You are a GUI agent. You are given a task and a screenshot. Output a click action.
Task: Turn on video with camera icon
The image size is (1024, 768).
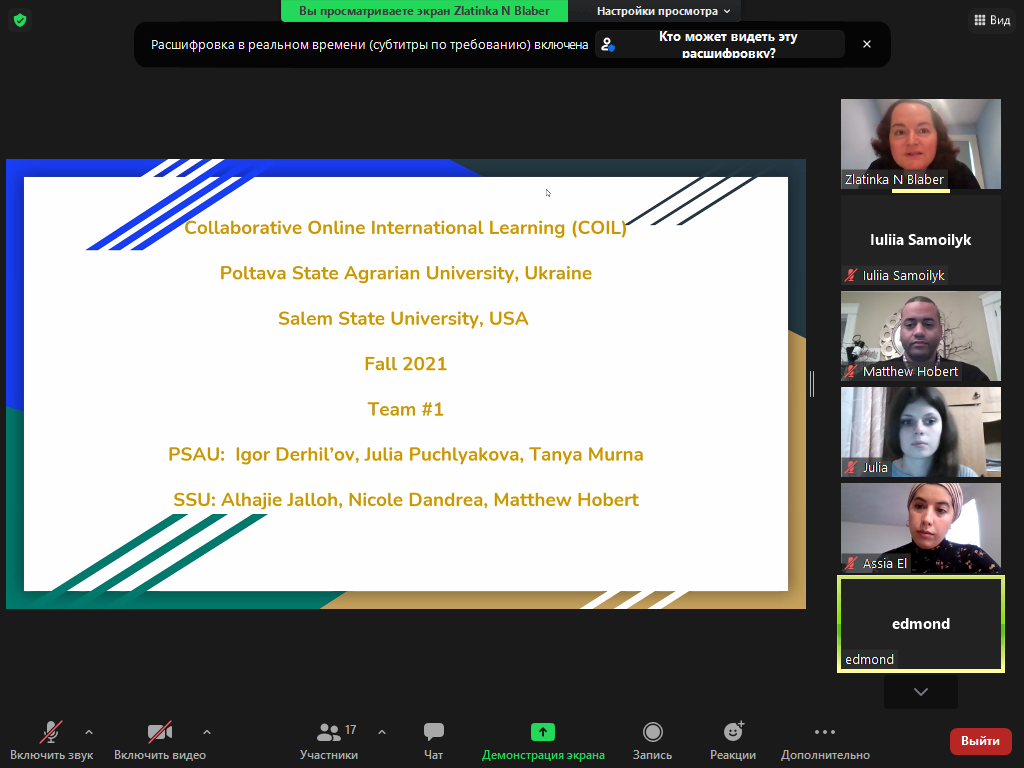pos(160,732)
